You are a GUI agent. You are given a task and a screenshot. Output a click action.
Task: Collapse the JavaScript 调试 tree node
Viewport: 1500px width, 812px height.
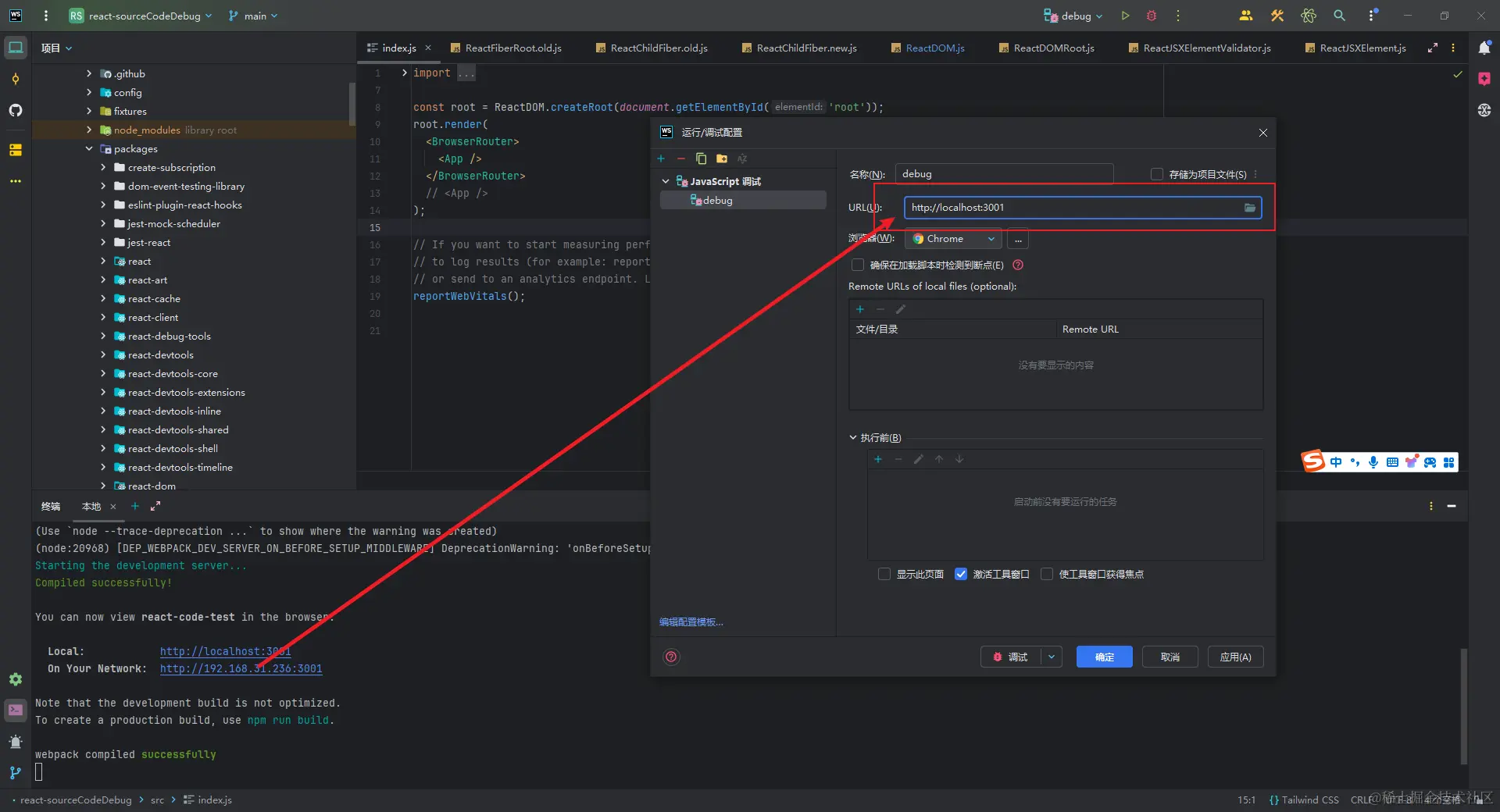[x=666, y=181]
